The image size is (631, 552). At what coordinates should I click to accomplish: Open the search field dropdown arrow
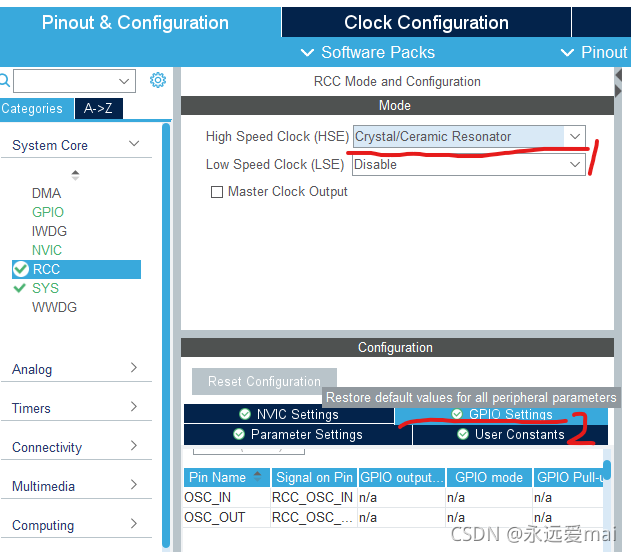click(x=124, y=81)
